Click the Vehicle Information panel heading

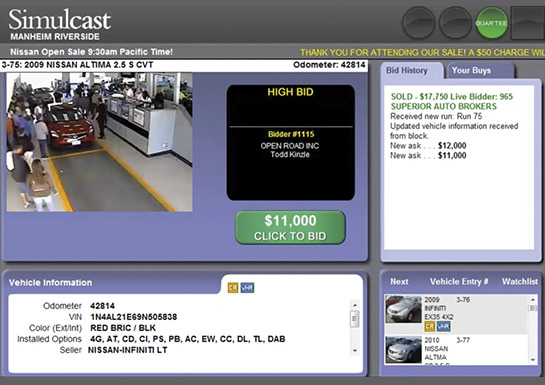coord(50,282)
